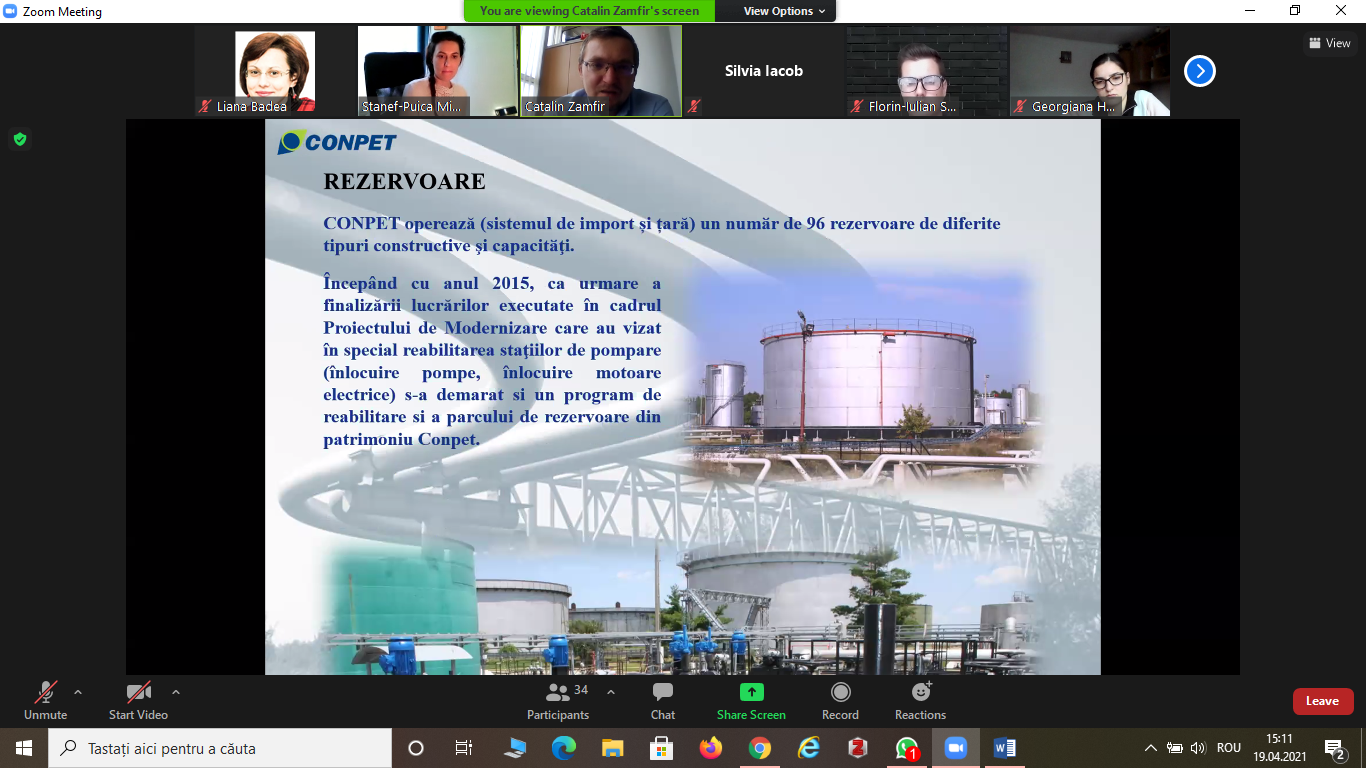Expand participants options chevron

611,692
